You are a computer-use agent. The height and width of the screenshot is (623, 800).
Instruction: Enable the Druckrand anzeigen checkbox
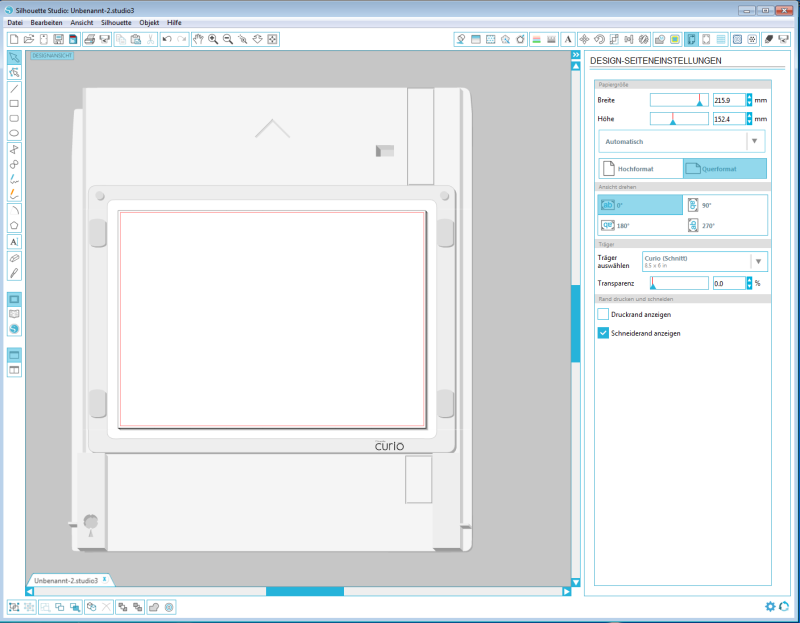pyautogui.click(x=603, y=314)
